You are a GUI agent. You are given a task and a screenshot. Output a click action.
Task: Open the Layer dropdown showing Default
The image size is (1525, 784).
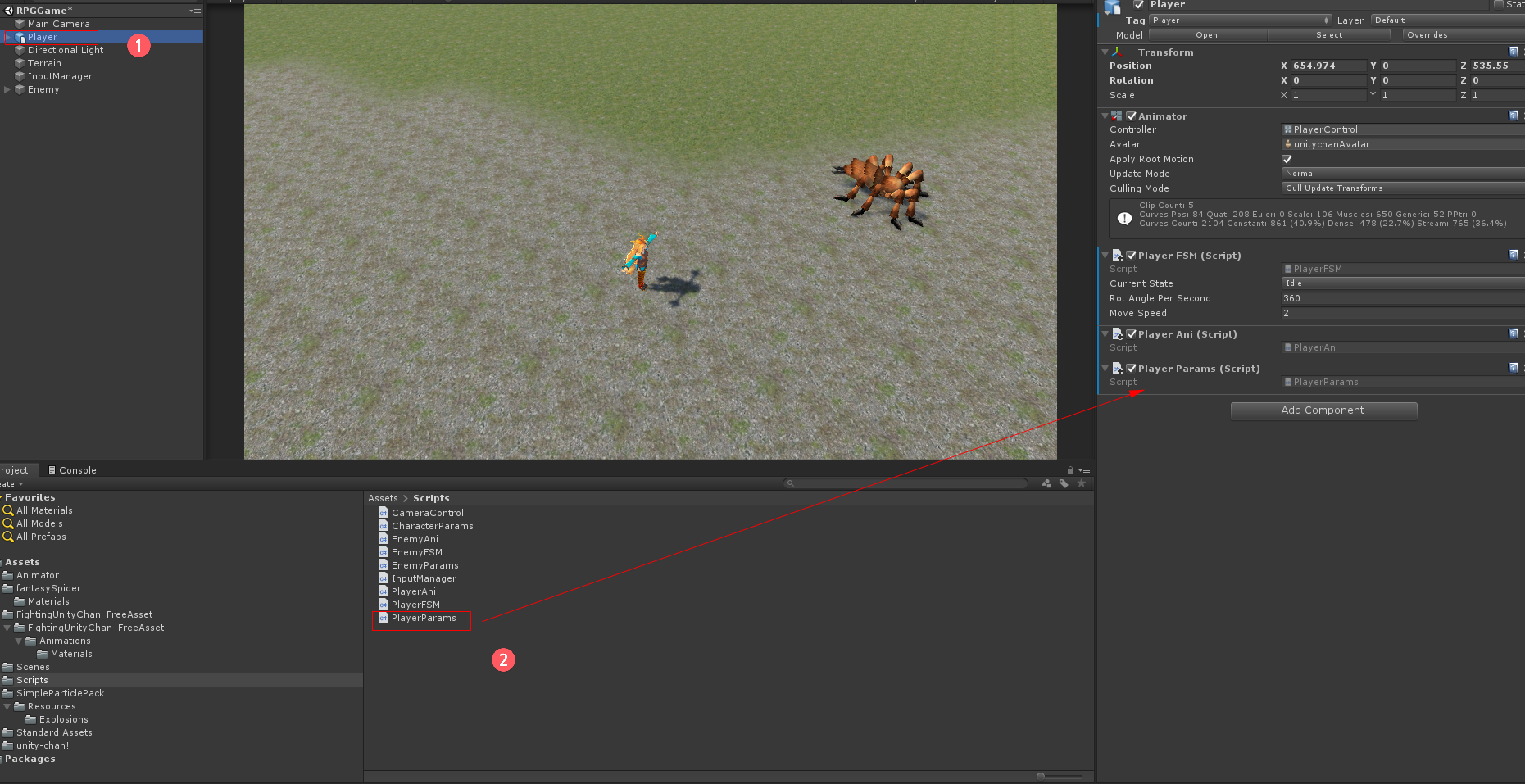[x=1447, y=20]
